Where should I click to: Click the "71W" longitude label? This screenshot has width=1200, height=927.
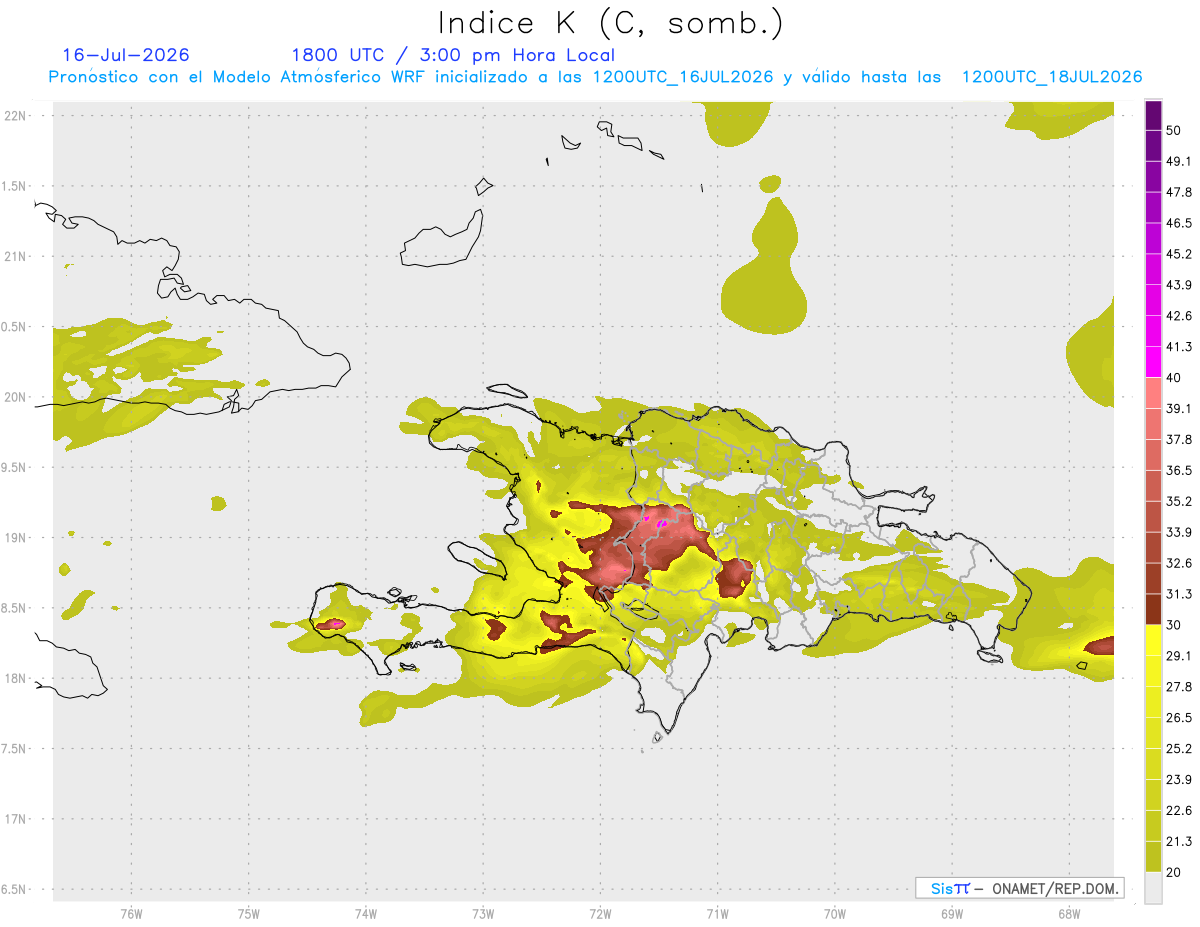[x=718, y=913]
